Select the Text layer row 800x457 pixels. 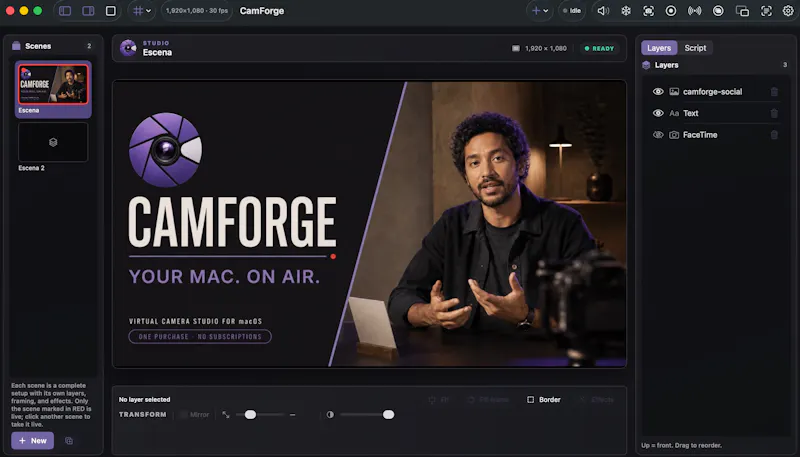[x=716, y=113]
